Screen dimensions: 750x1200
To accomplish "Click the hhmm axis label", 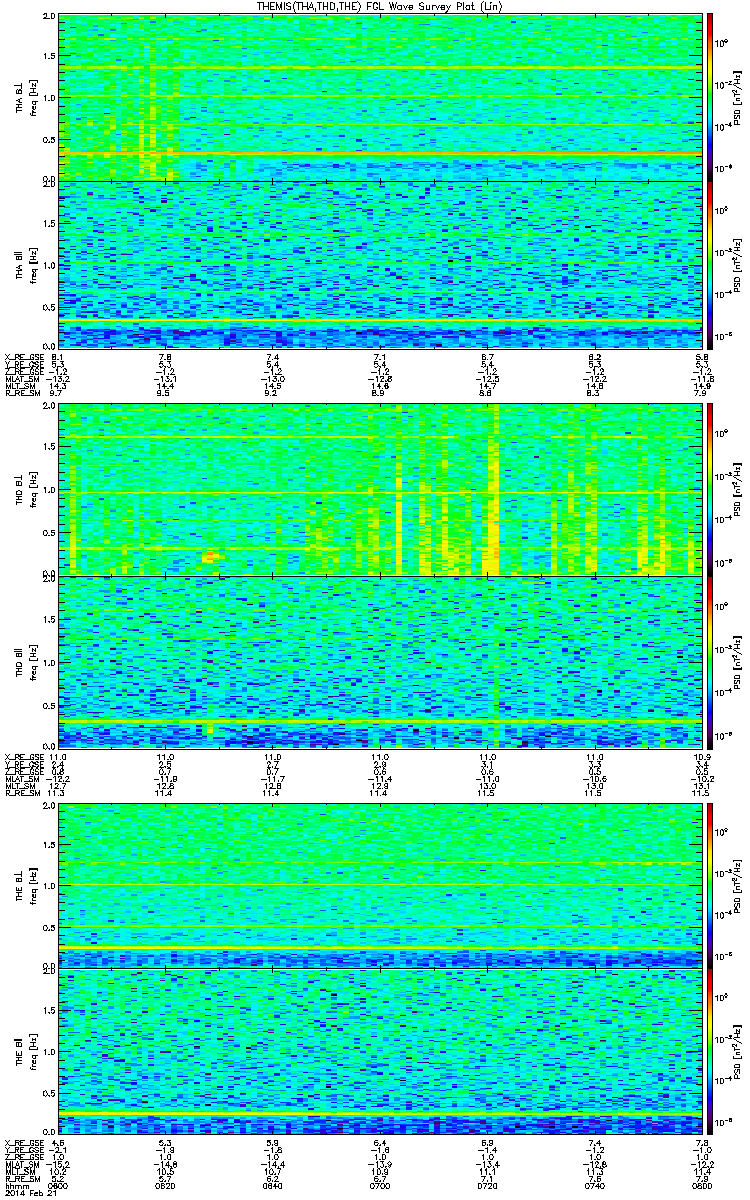I will [x=16, y=1186].
